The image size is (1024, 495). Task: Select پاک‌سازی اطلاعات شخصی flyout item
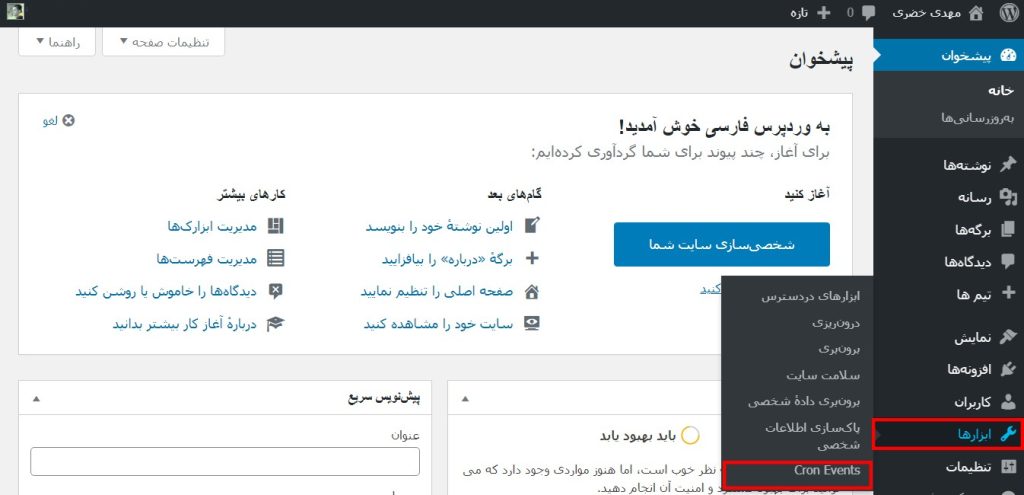click(812, 436)
